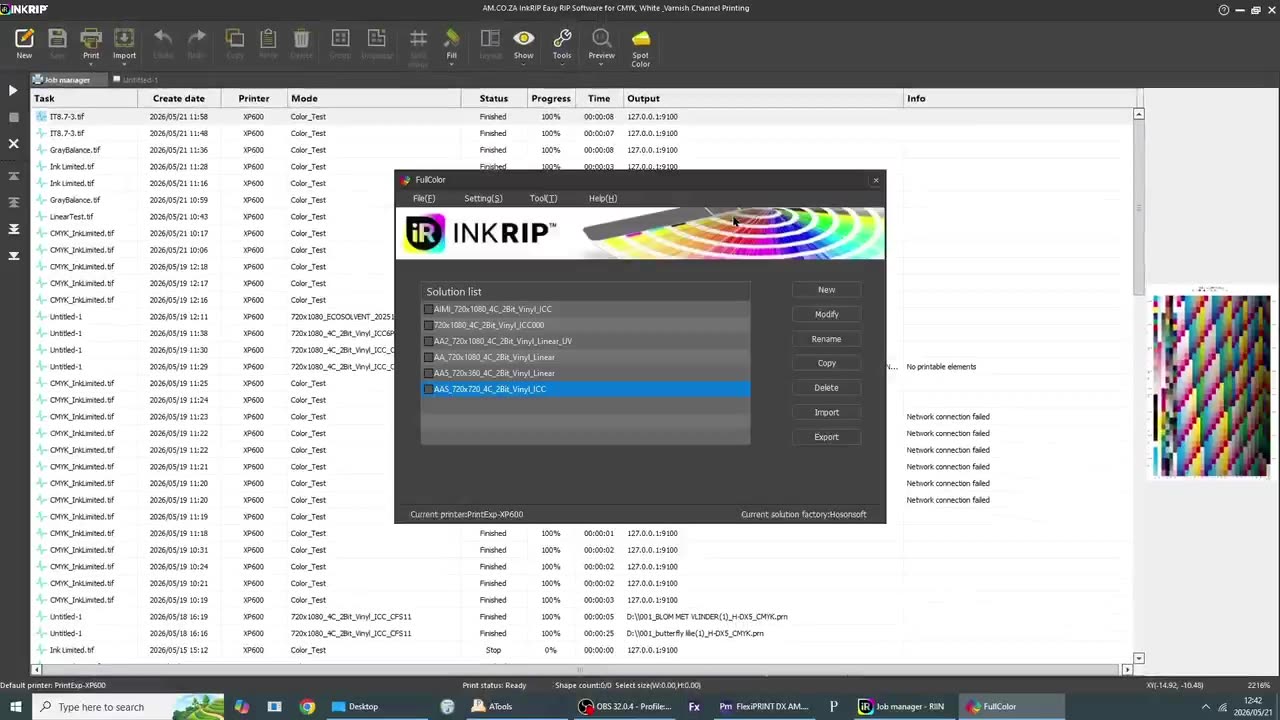The image size is (1280, 720).
Task: Check the AA_720x1080_4C_2Bit_Vinyl_Linear checkbox
Action: [428, 357]
